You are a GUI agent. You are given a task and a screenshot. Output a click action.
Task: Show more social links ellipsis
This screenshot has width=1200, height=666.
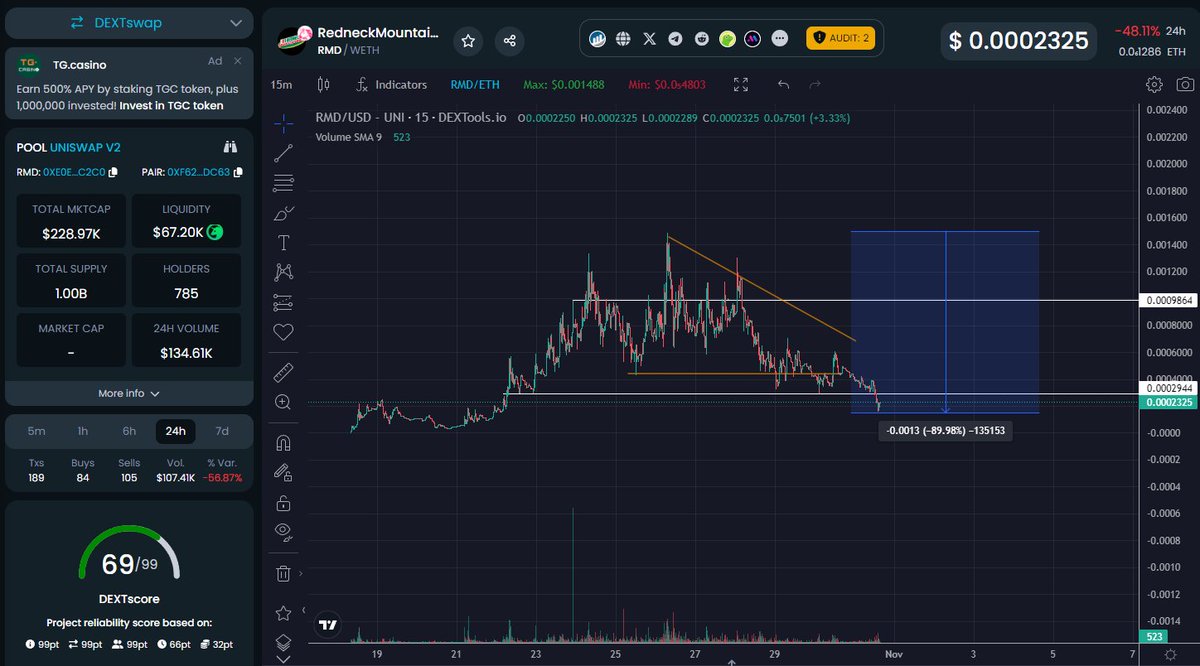pyautogui.click(x=780, y=39)
